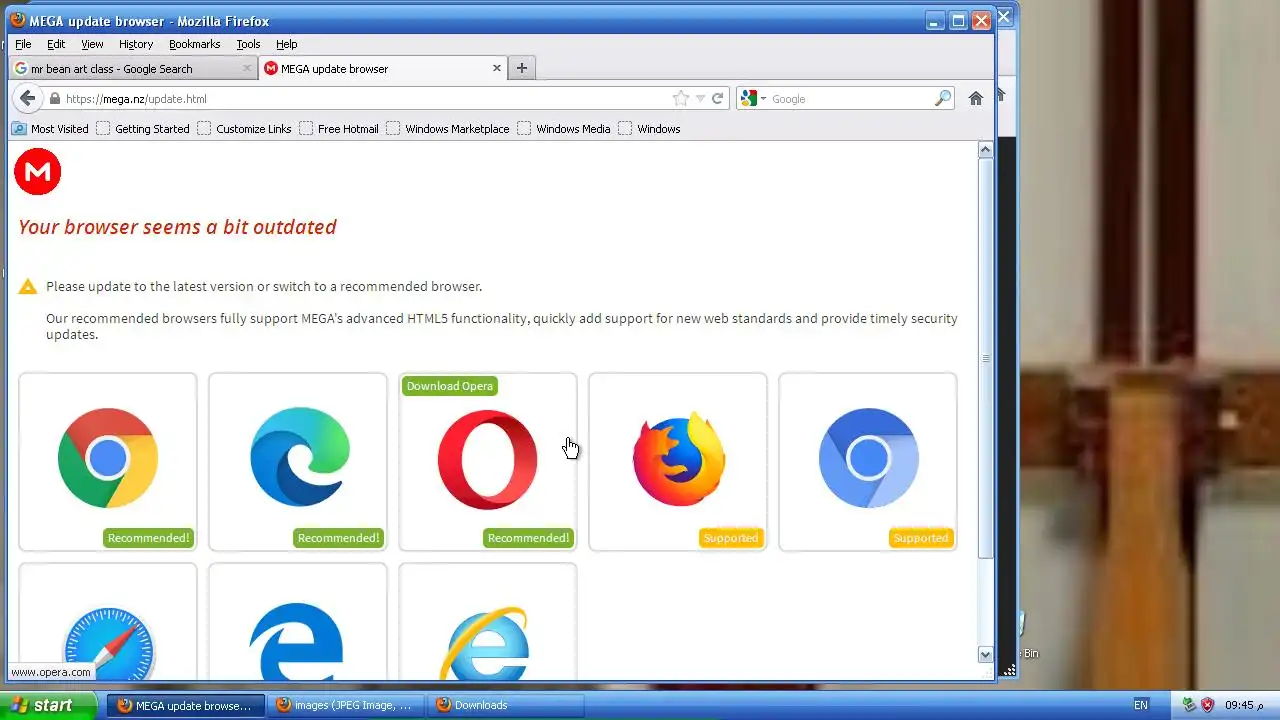
Task: Click the red shield tray icon
Action: click(1207, 705)
